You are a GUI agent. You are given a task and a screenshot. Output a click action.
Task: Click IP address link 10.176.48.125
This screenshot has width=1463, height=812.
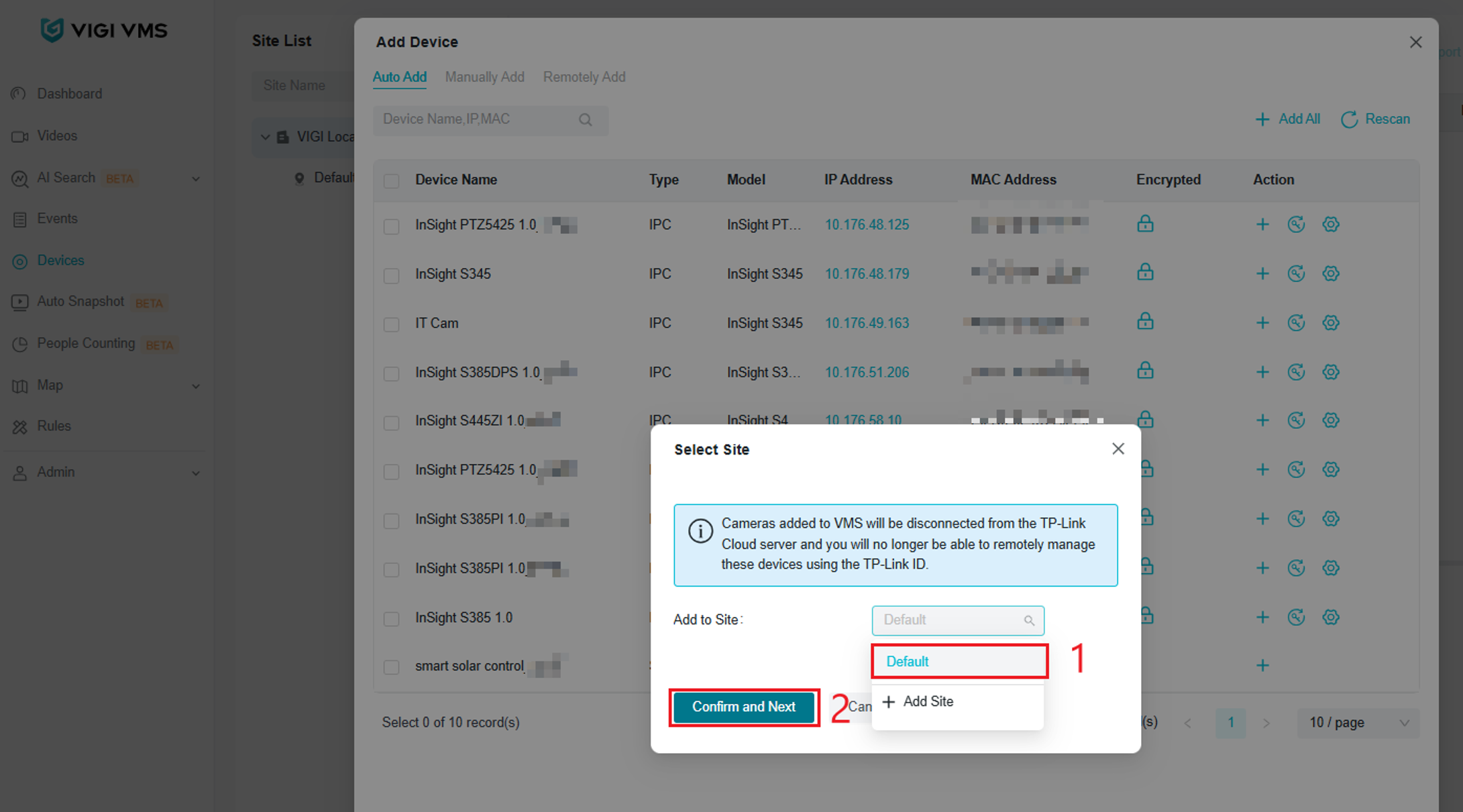(x=867, y=225)
